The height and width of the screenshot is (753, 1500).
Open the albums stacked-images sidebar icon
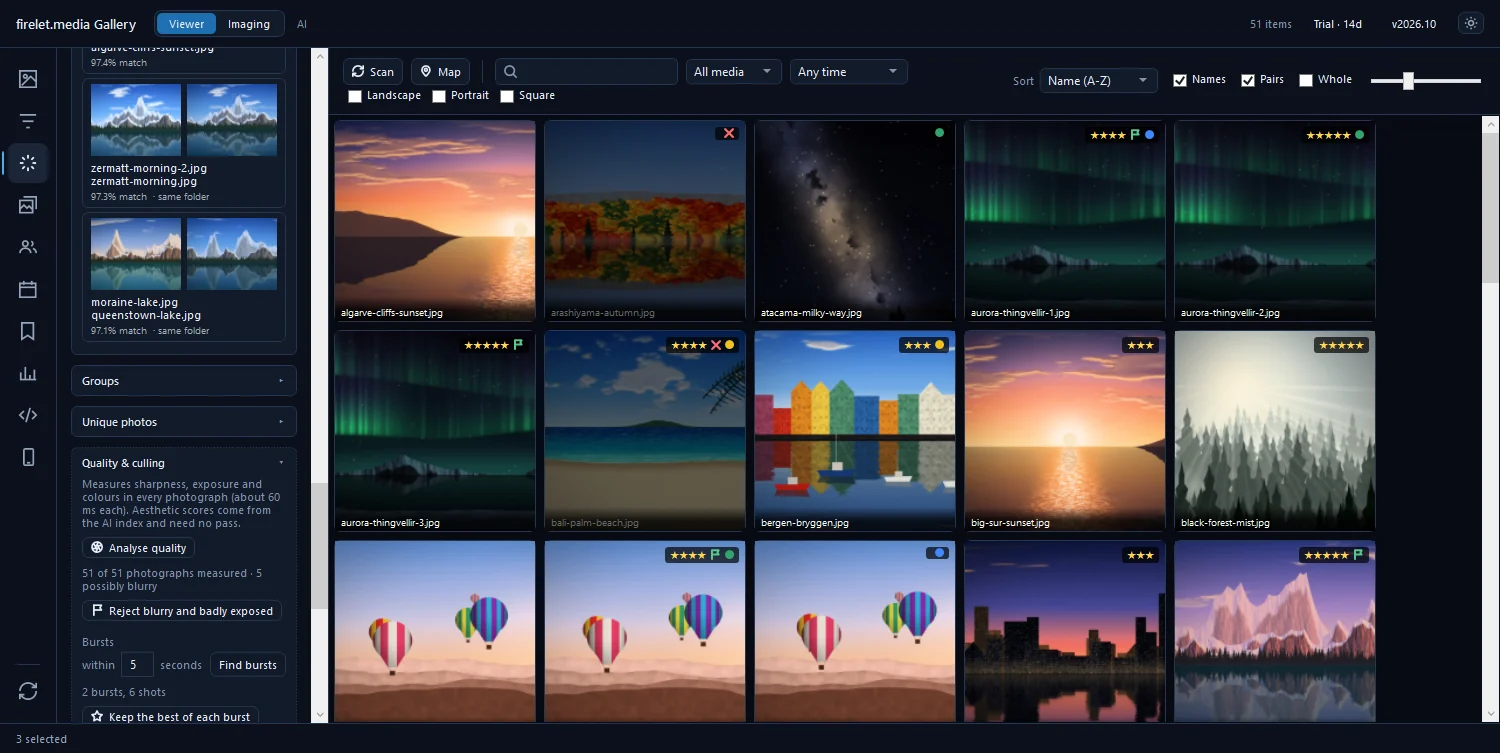(28, 205)
